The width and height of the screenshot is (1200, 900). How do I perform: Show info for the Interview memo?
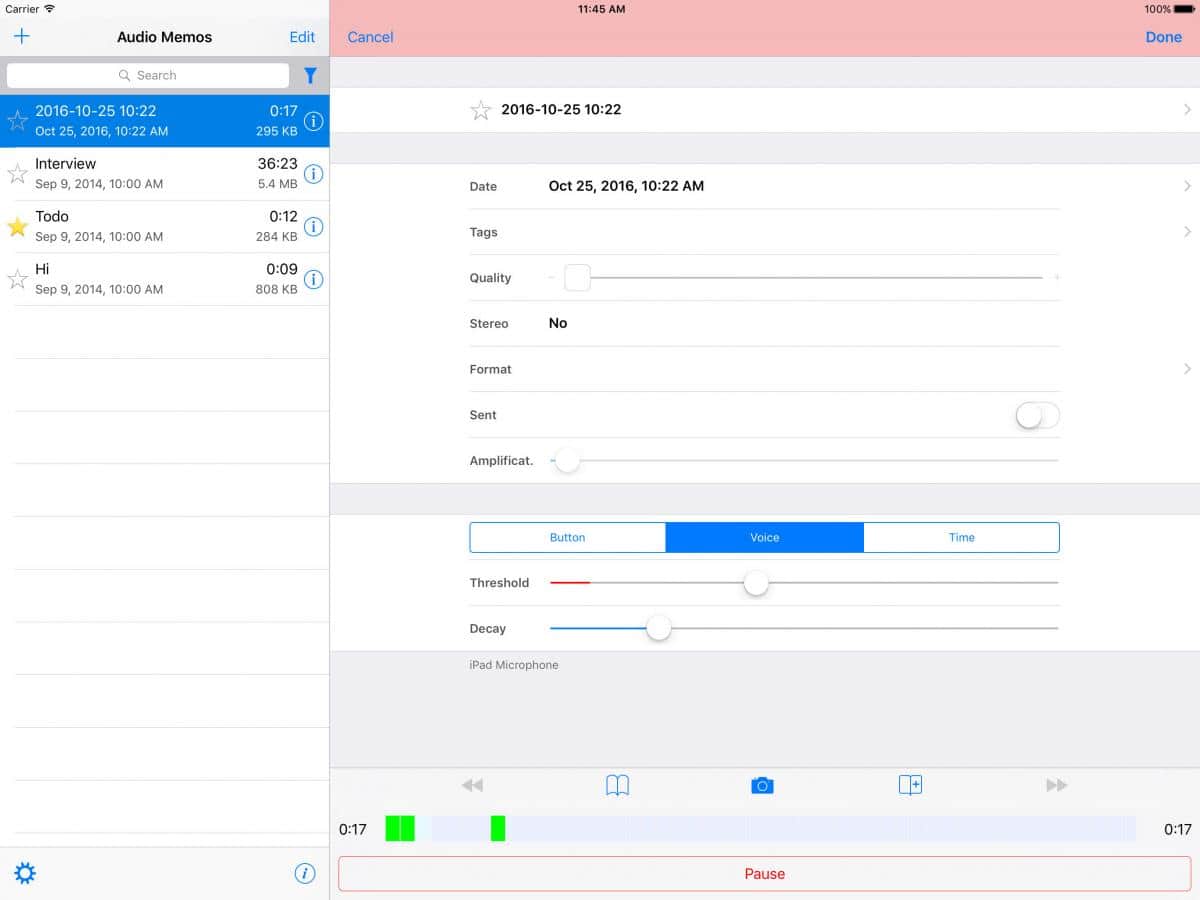pyautogui.click(x=313, y=174)
